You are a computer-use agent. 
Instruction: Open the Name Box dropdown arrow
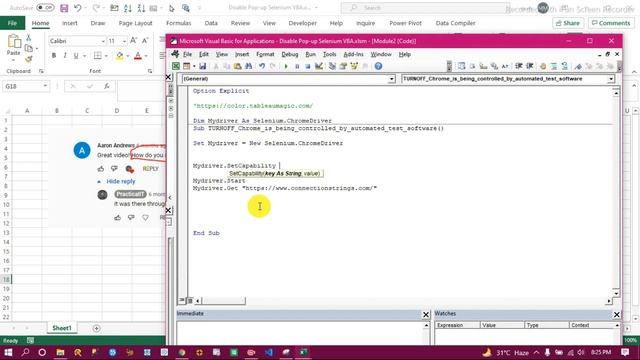click(45, 86)
